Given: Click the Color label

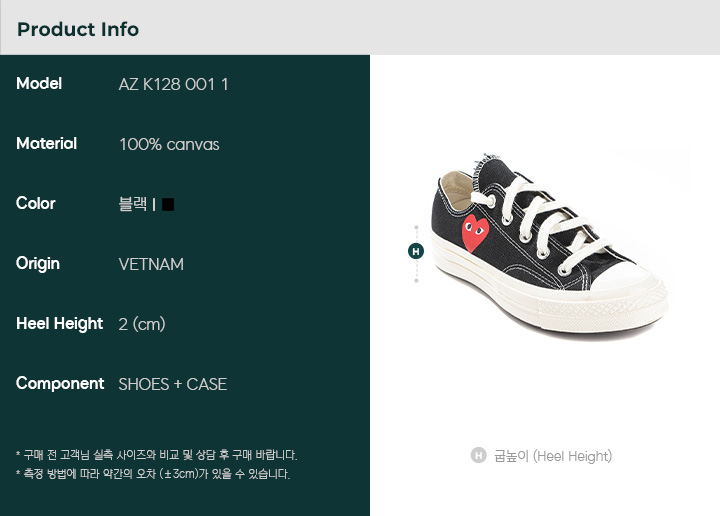Looking at the screenshot, I should (x=35, y=203).
